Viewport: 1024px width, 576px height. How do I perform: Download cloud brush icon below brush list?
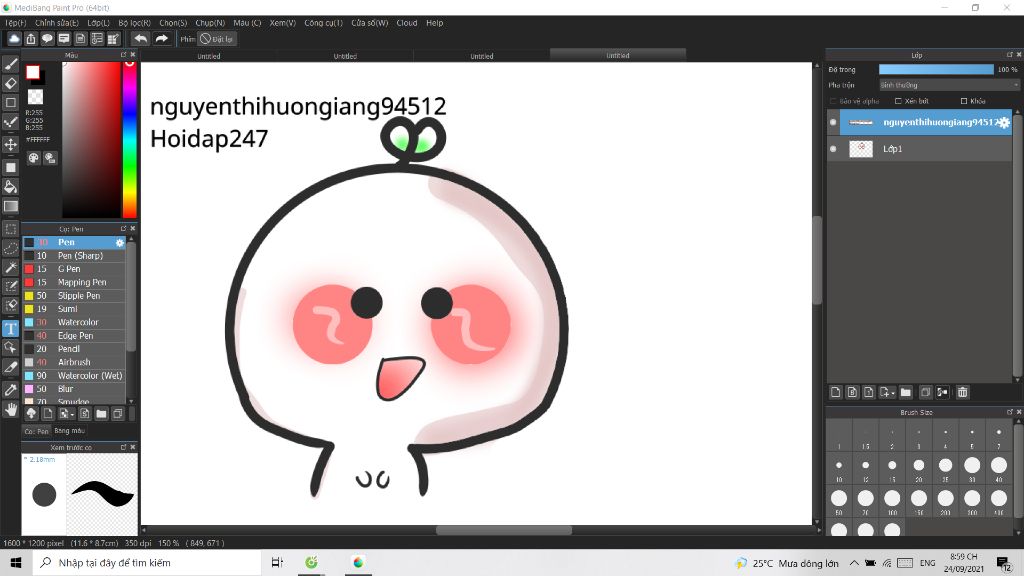31,413
